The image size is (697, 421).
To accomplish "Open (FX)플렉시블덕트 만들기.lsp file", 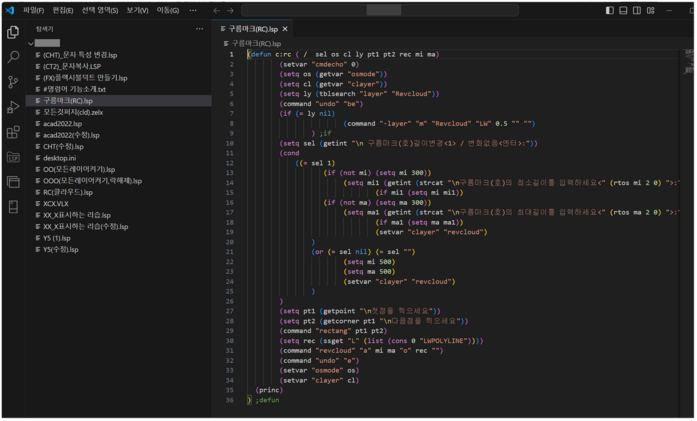I will [x=85, y=78].
